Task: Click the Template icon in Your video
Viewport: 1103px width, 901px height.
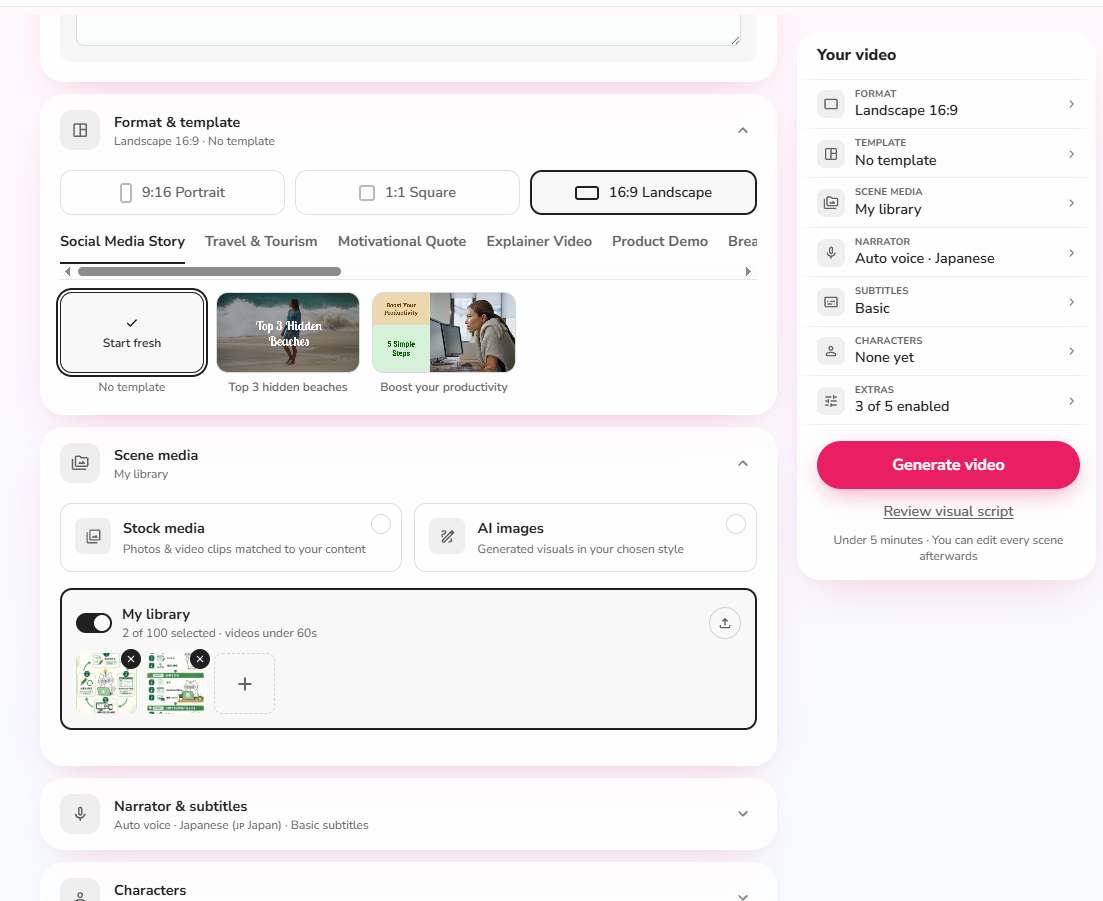Action: (831, 154)
